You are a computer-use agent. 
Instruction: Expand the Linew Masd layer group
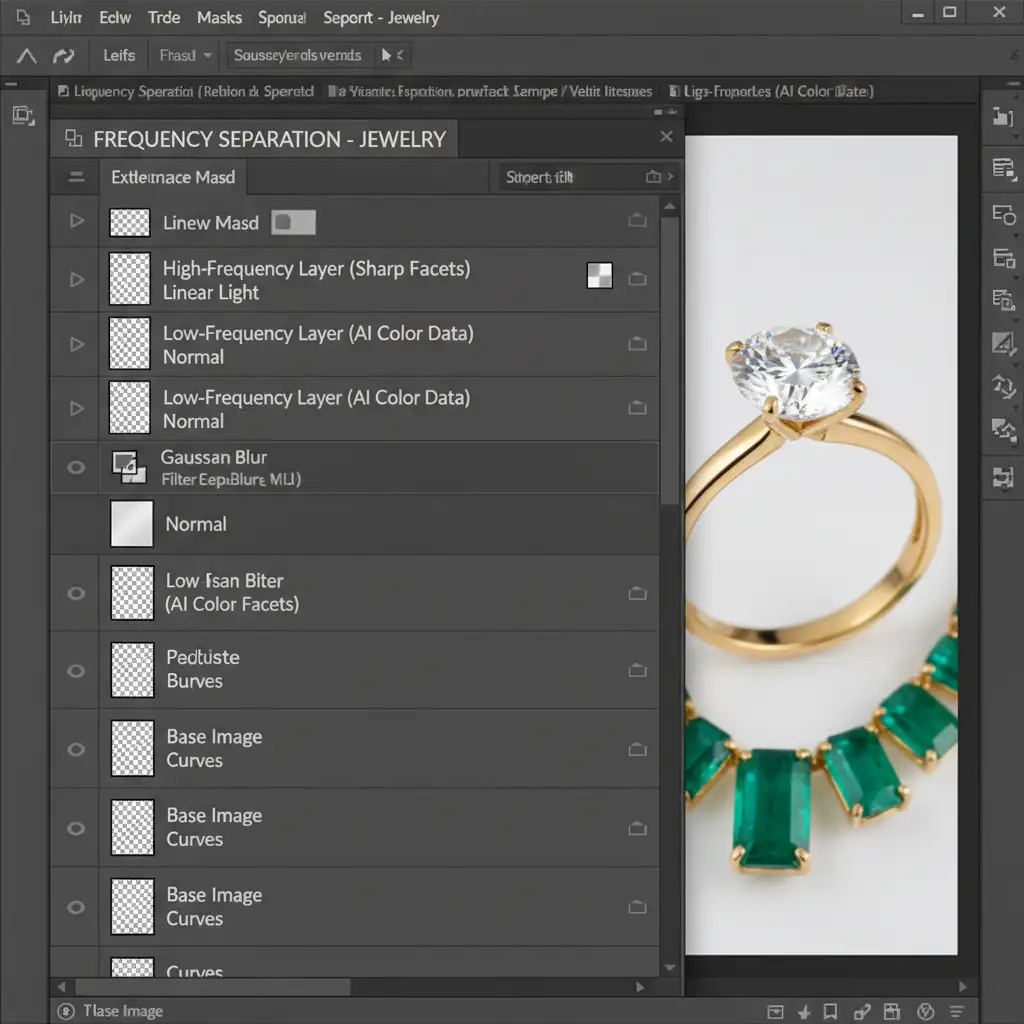click(76, 221)
